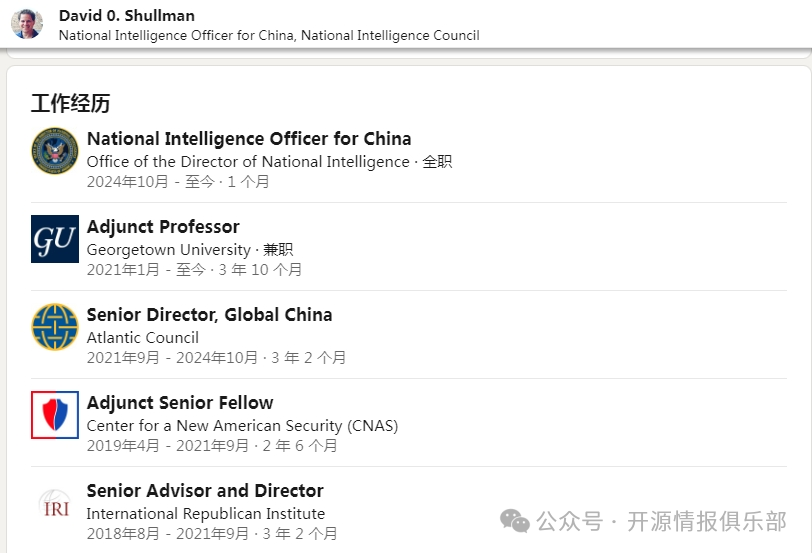Open the Atlantic Council company name text
The image size is (812, 553).
(142, 338)
